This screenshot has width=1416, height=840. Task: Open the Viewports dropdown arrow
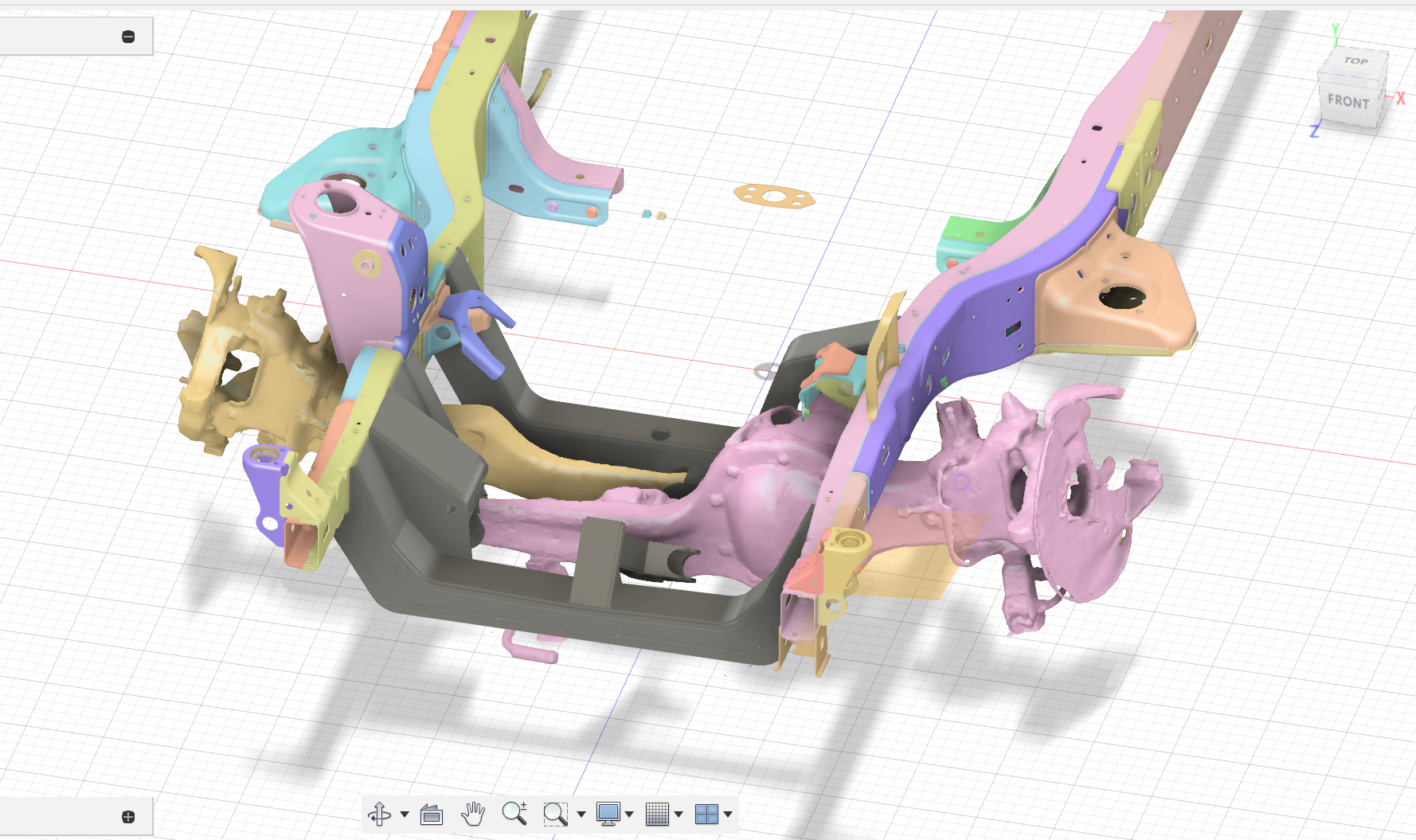(728, 815)
